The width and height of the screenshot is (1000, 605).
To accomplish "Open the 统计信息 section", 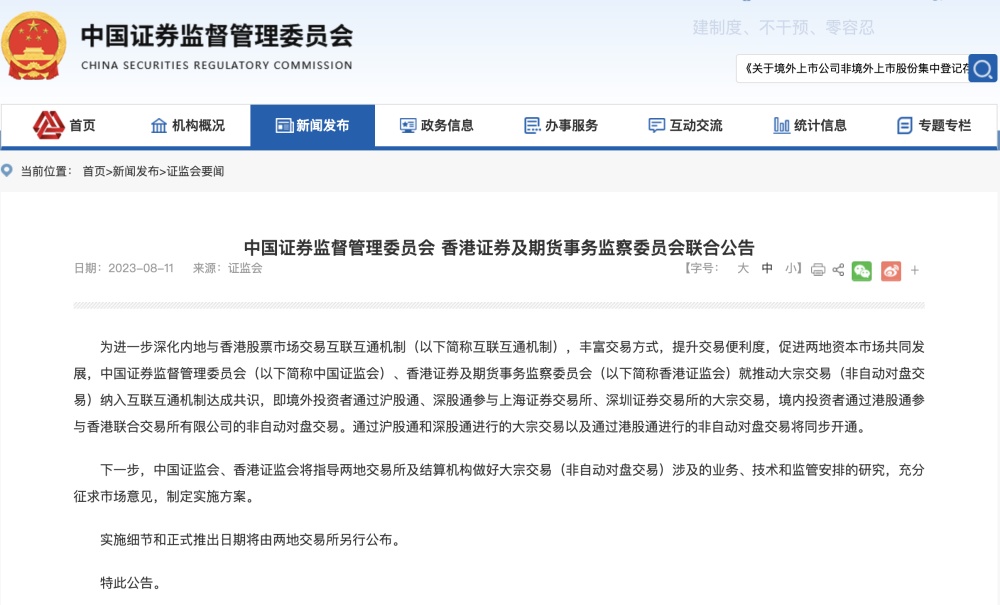I will pos(810,126).
